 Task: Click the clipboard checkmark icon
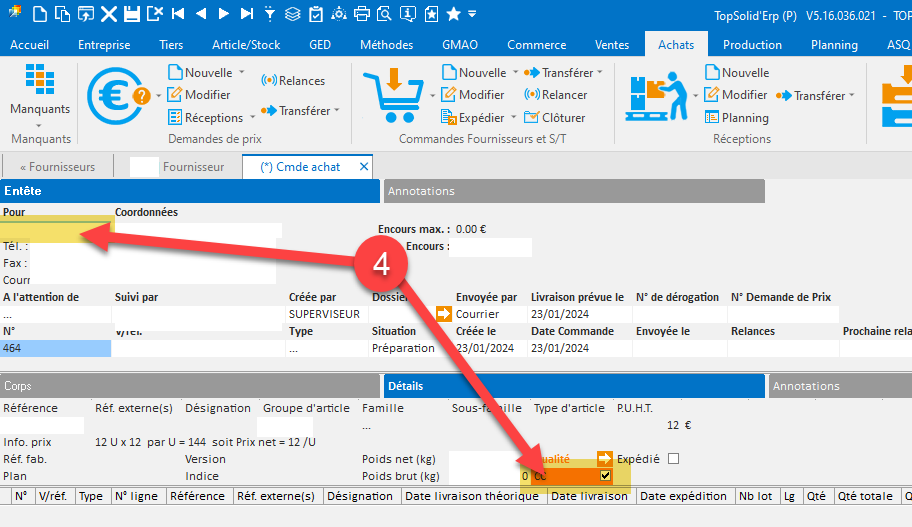tap(316, 13)
